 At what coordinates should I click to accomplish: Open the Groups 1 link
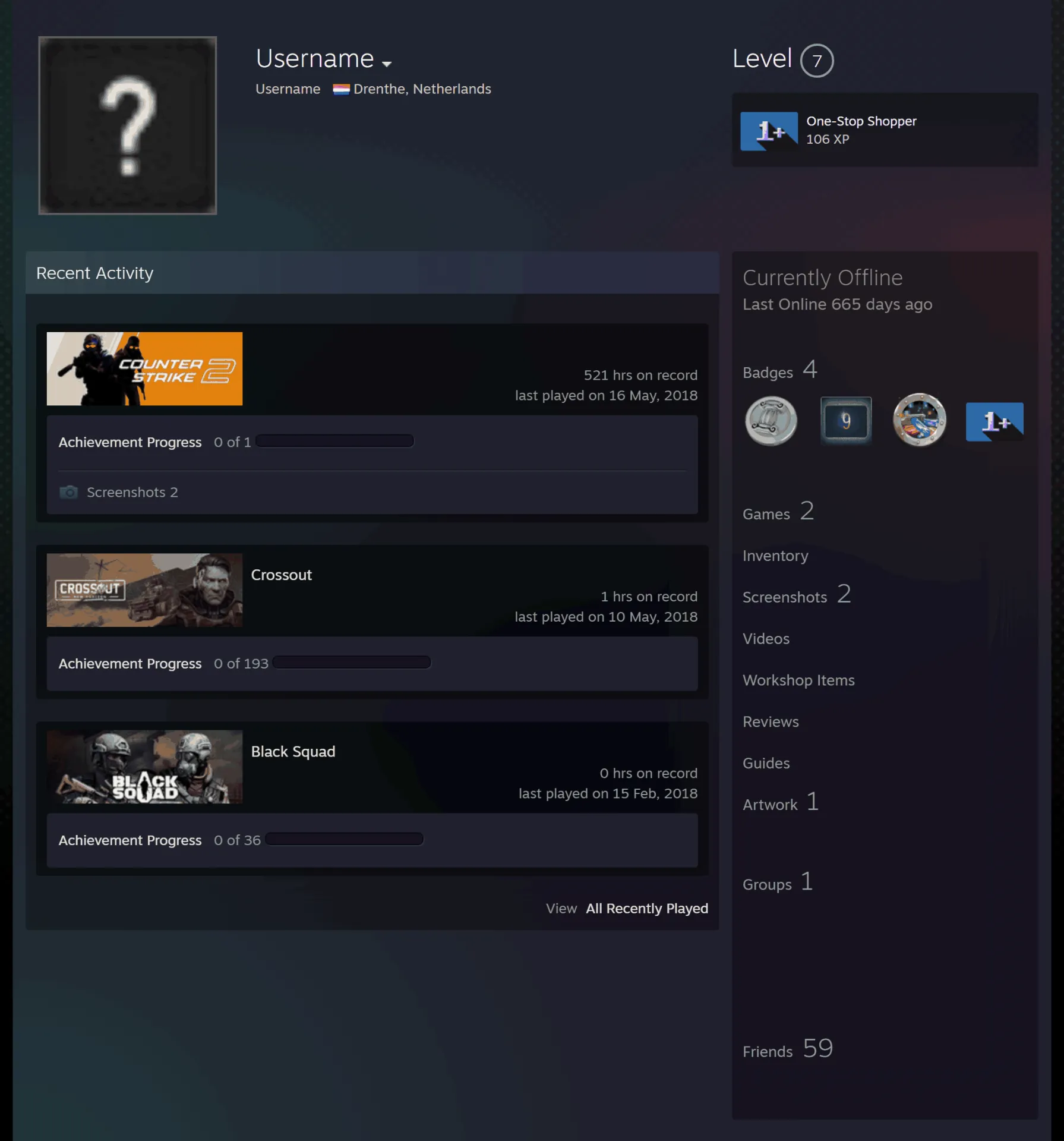[777, 882]
